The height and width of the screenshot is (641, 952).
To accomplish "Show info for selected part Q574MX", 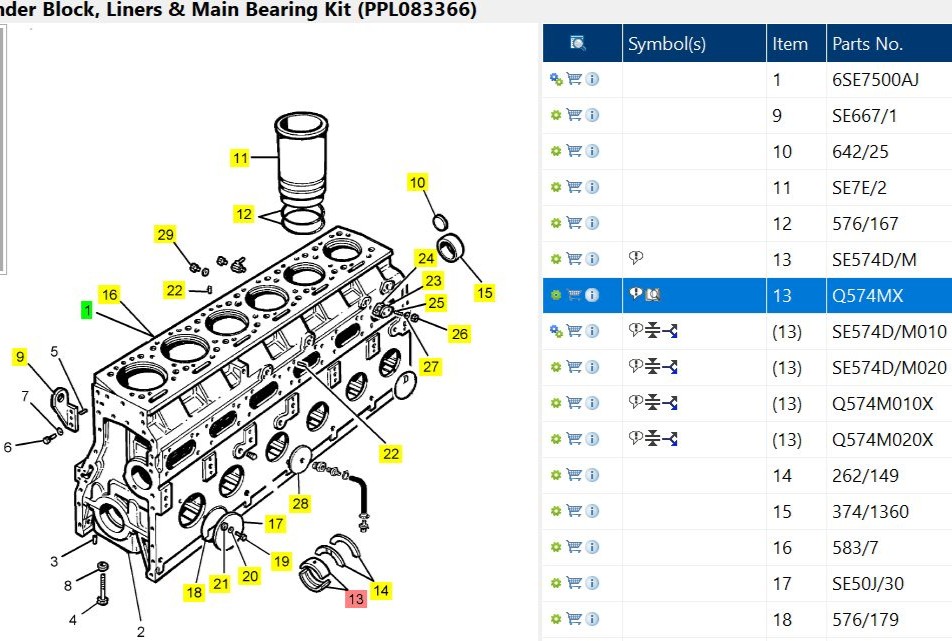I will click(x=592, y=295).
